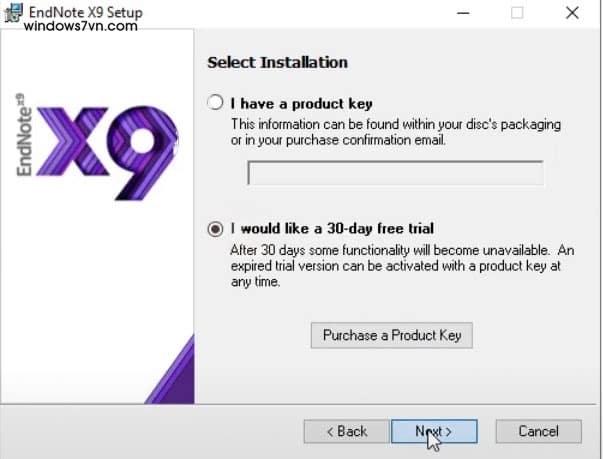Choose the 30-day free trial radio button

[x=215, y=228]
